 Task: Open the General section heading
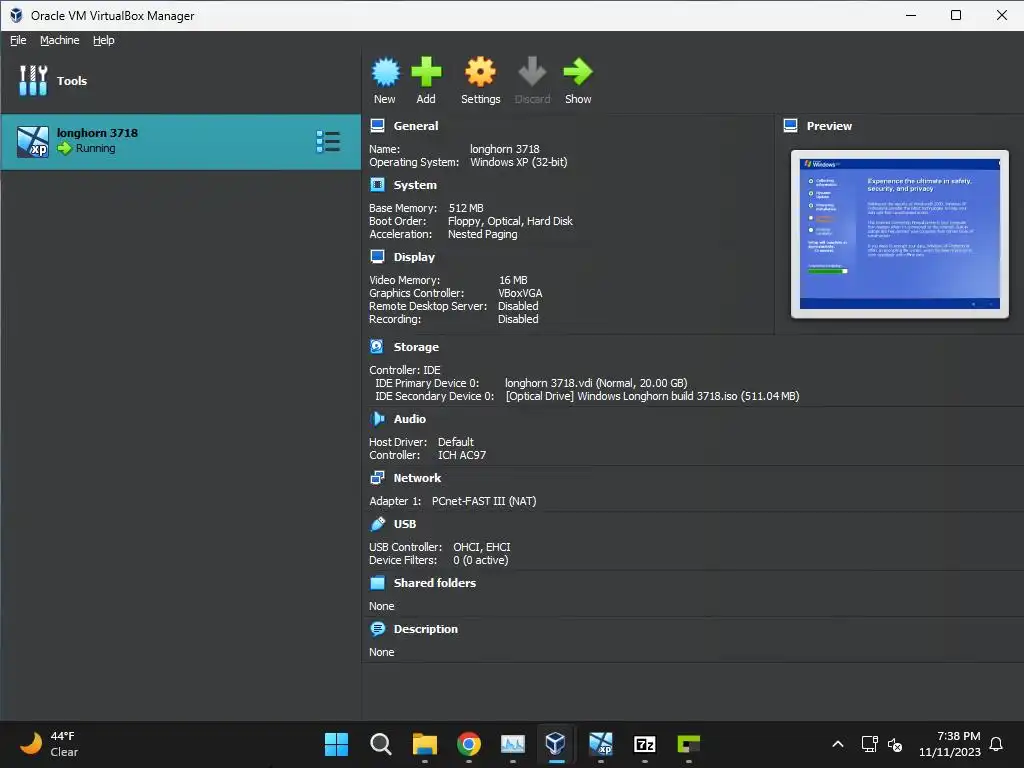(x=416, y=126)
